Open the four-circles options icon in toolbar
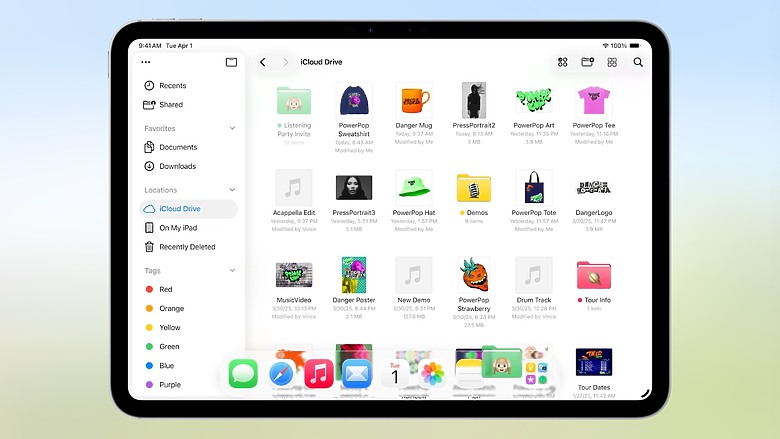This screenshot has height=439, width=780. tap(563, 62)
